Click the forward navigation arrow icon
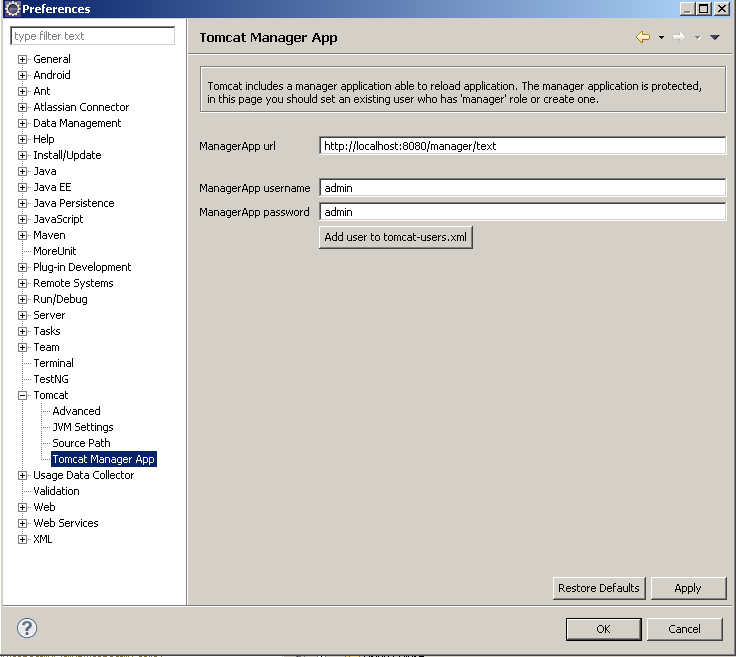The height and width of the screenshot is (657, 736). click(679, 37)
